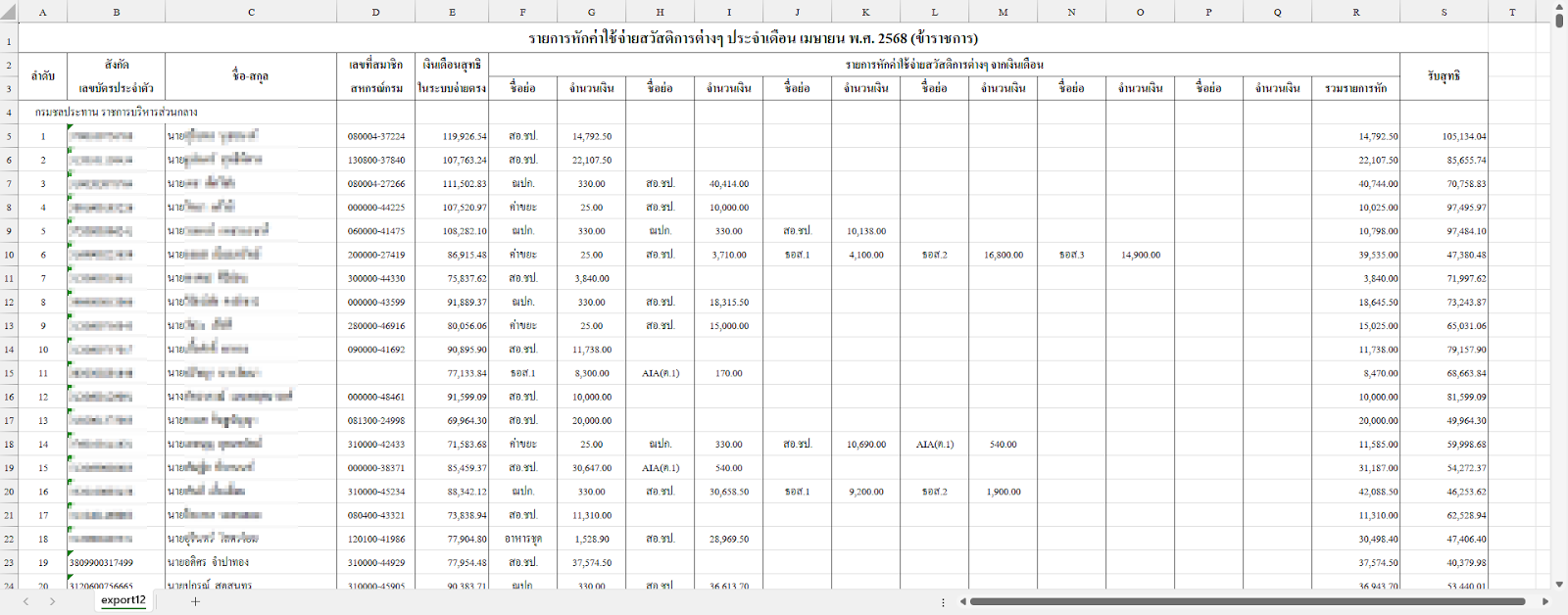This screenshot has width=1568, height=615.
Task: Go to the next sheet with the right arrow
Action: pos(52,601)
